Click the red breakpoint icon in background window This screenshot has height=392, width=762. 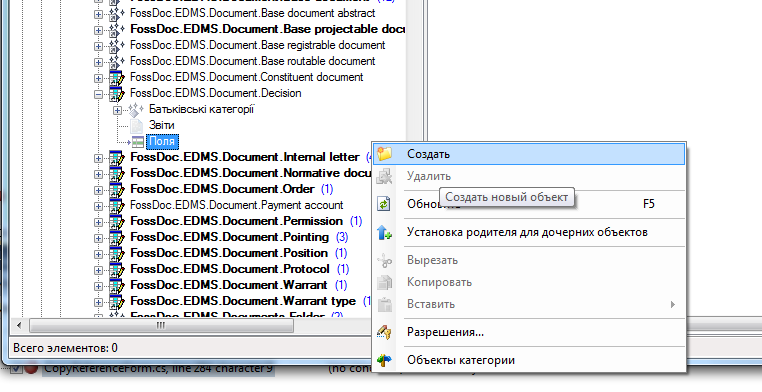[32, 370]
